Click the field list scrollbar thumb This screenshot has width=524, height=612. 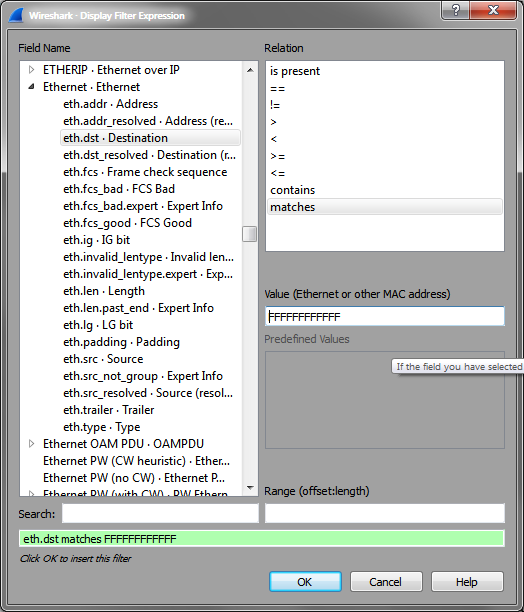250,234
